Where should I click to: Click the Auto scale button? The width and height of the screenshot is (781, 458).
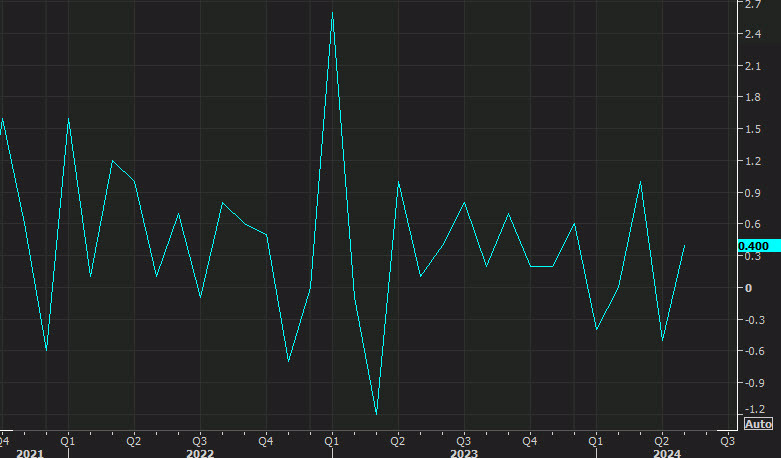pos(758,423)
